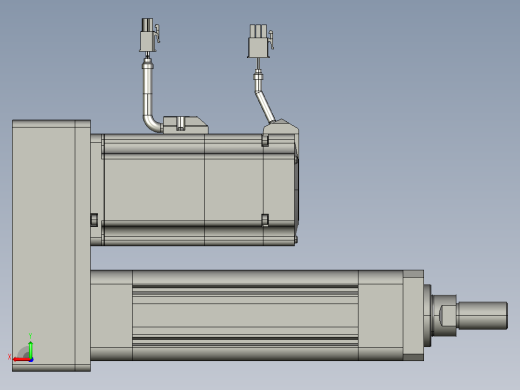Select the extended piston rod tip on the right
The height and width of the screenshot is (390, 520).
tap(483, 315)
